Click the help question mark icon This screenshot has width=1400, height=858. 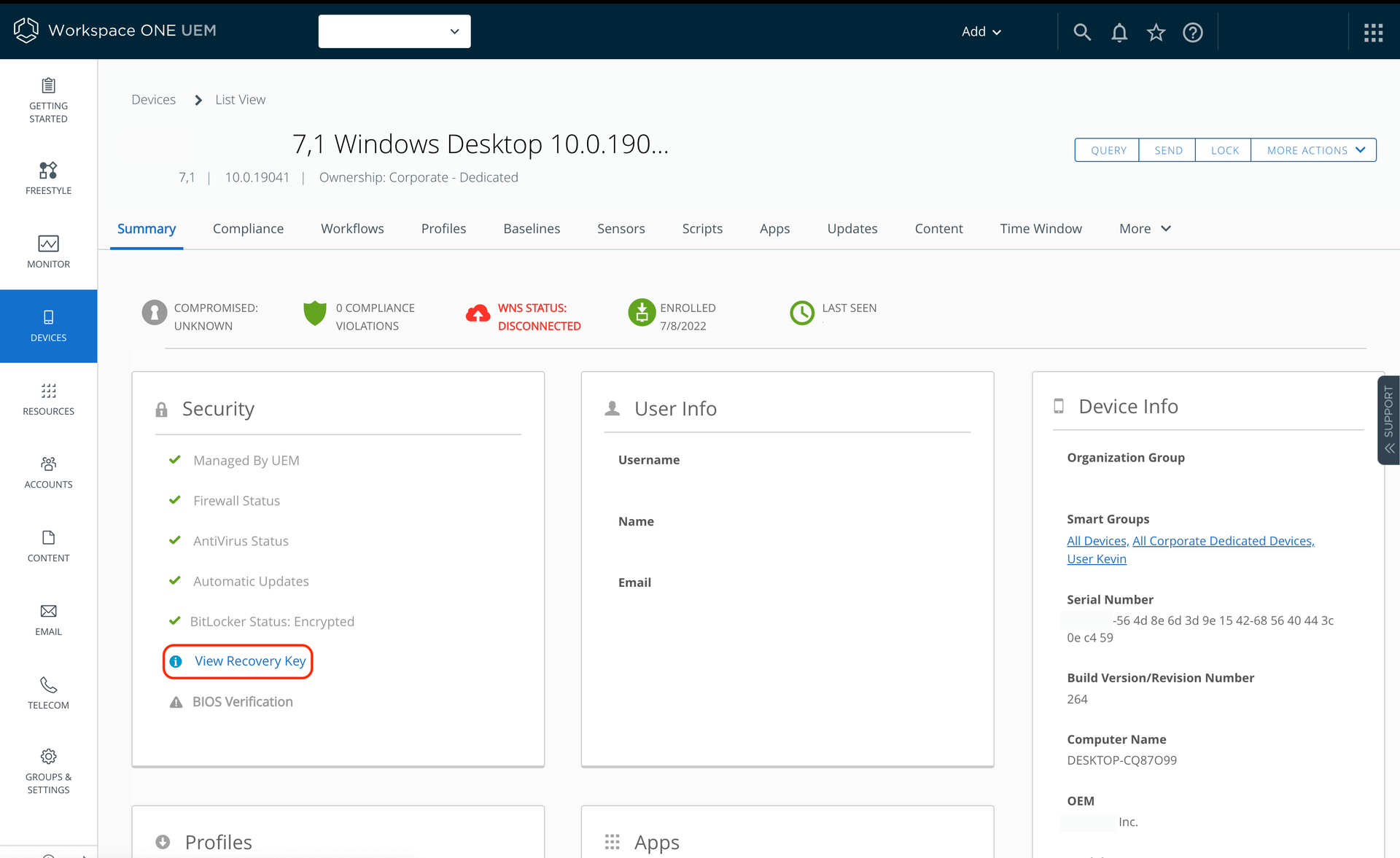1193,32
